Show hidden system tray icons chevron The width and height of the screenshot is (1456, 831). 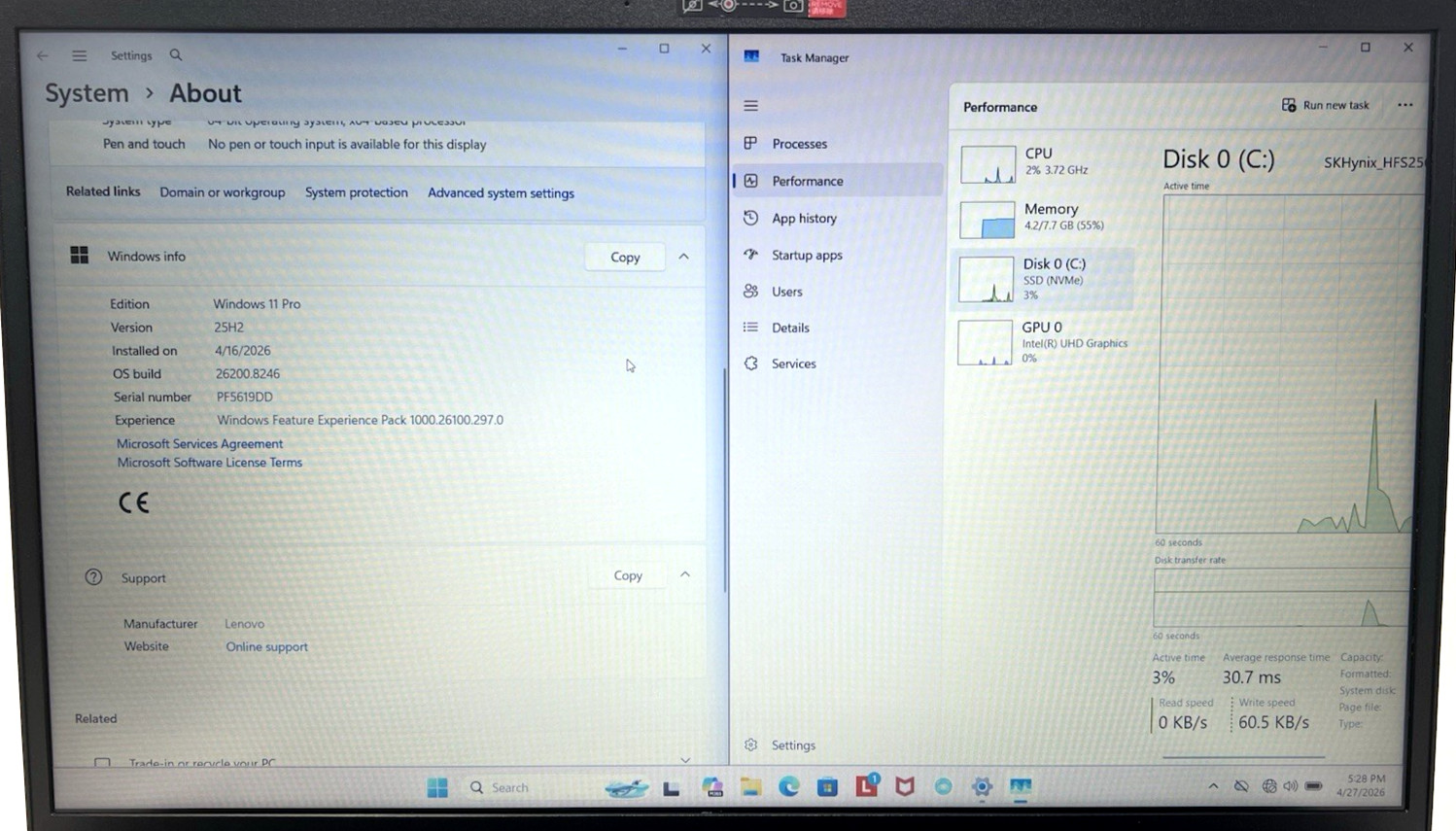tap(1213, 786)
